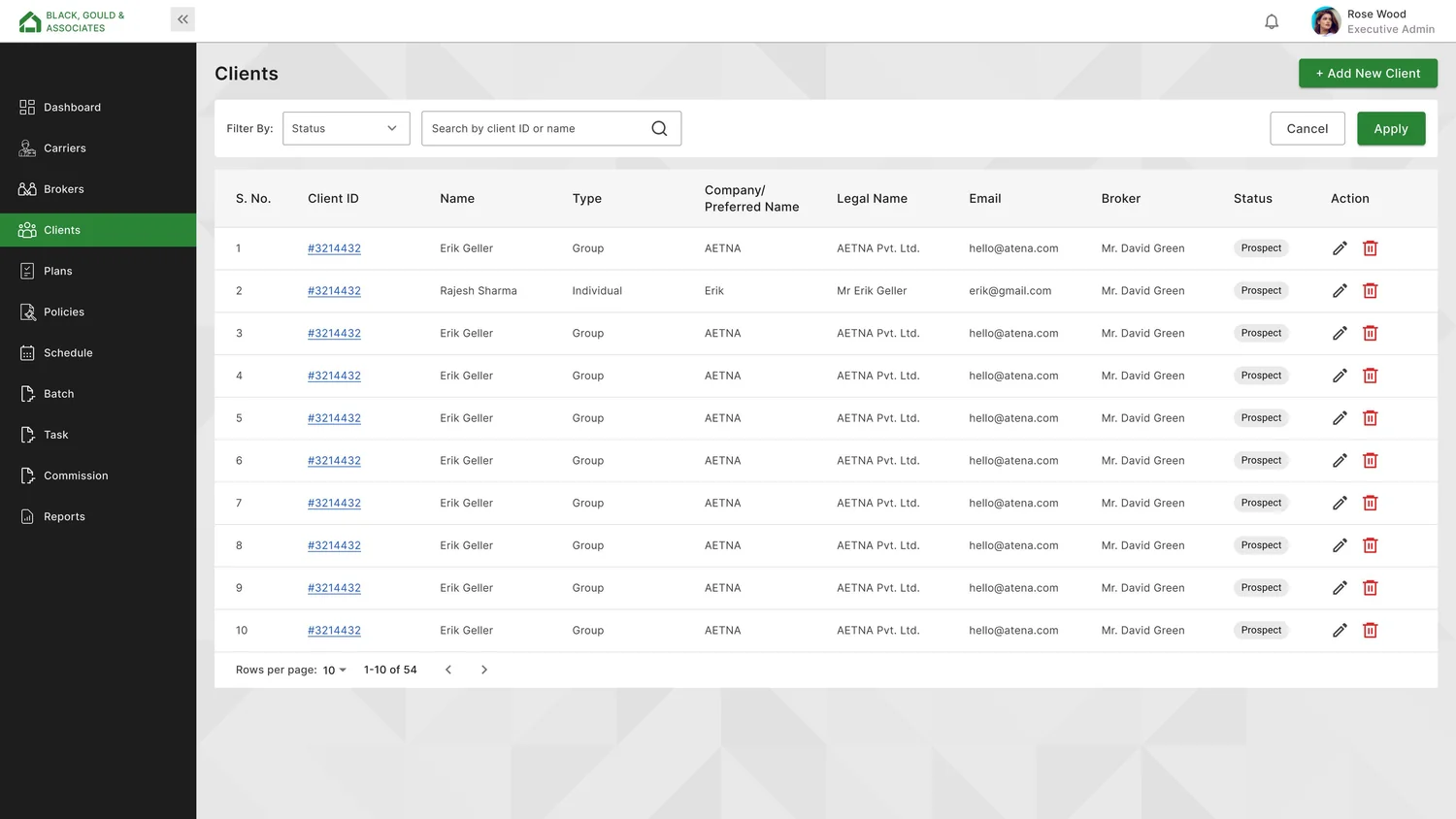Click Add New Client button

click(1368, 74)
